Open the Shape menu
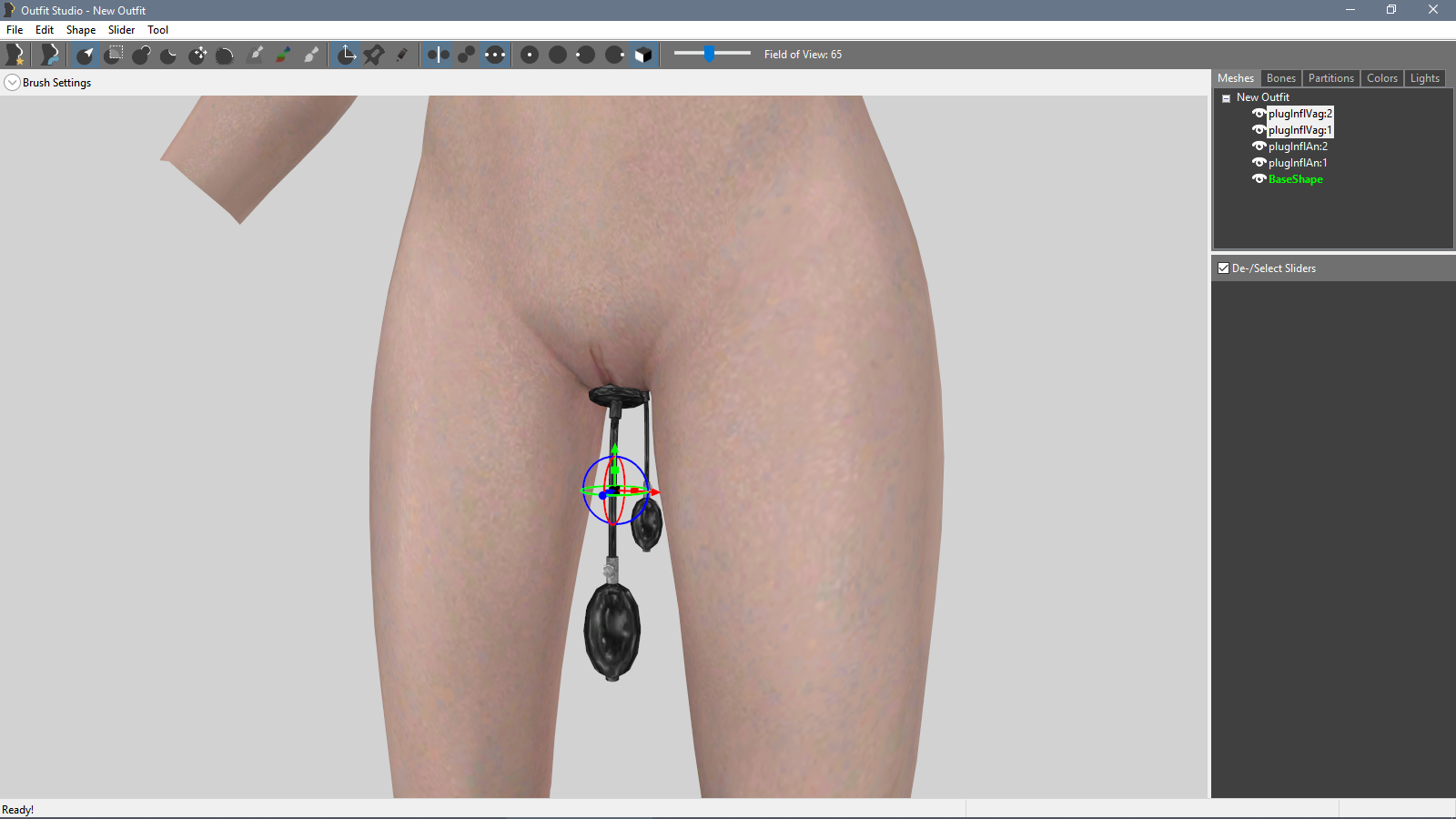The width and height of the screenshot is (1456, 819). [x=81, y=30]
